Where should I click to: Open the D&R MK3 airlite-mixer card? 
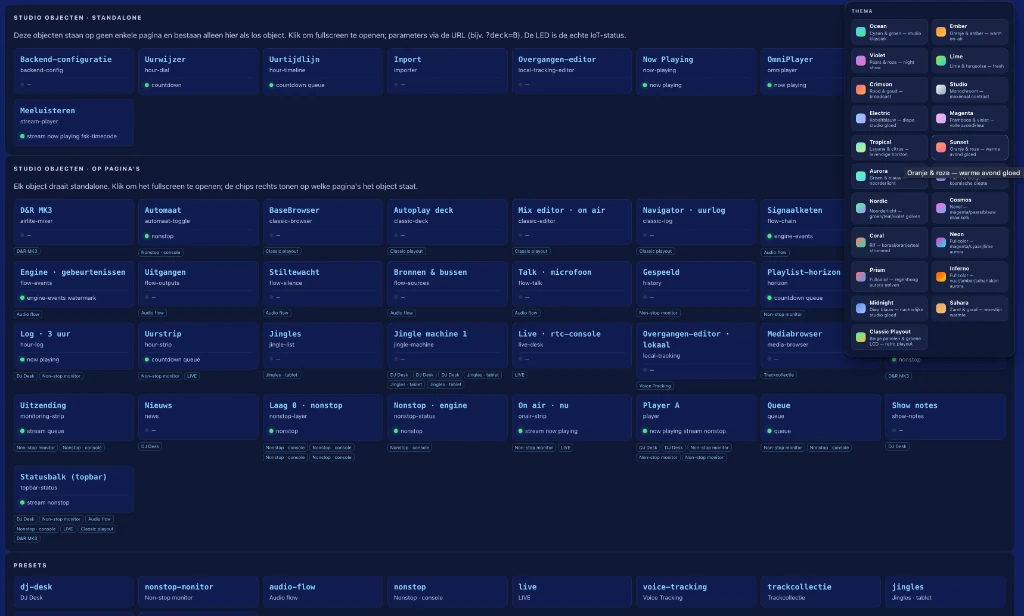[x=74, y=222]
